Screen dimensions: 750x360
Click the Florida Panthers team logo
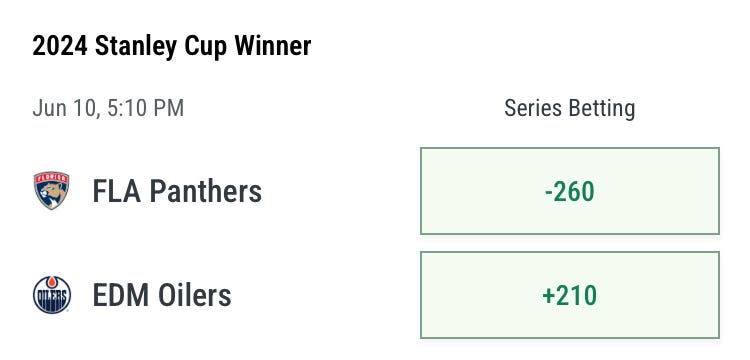51,190
